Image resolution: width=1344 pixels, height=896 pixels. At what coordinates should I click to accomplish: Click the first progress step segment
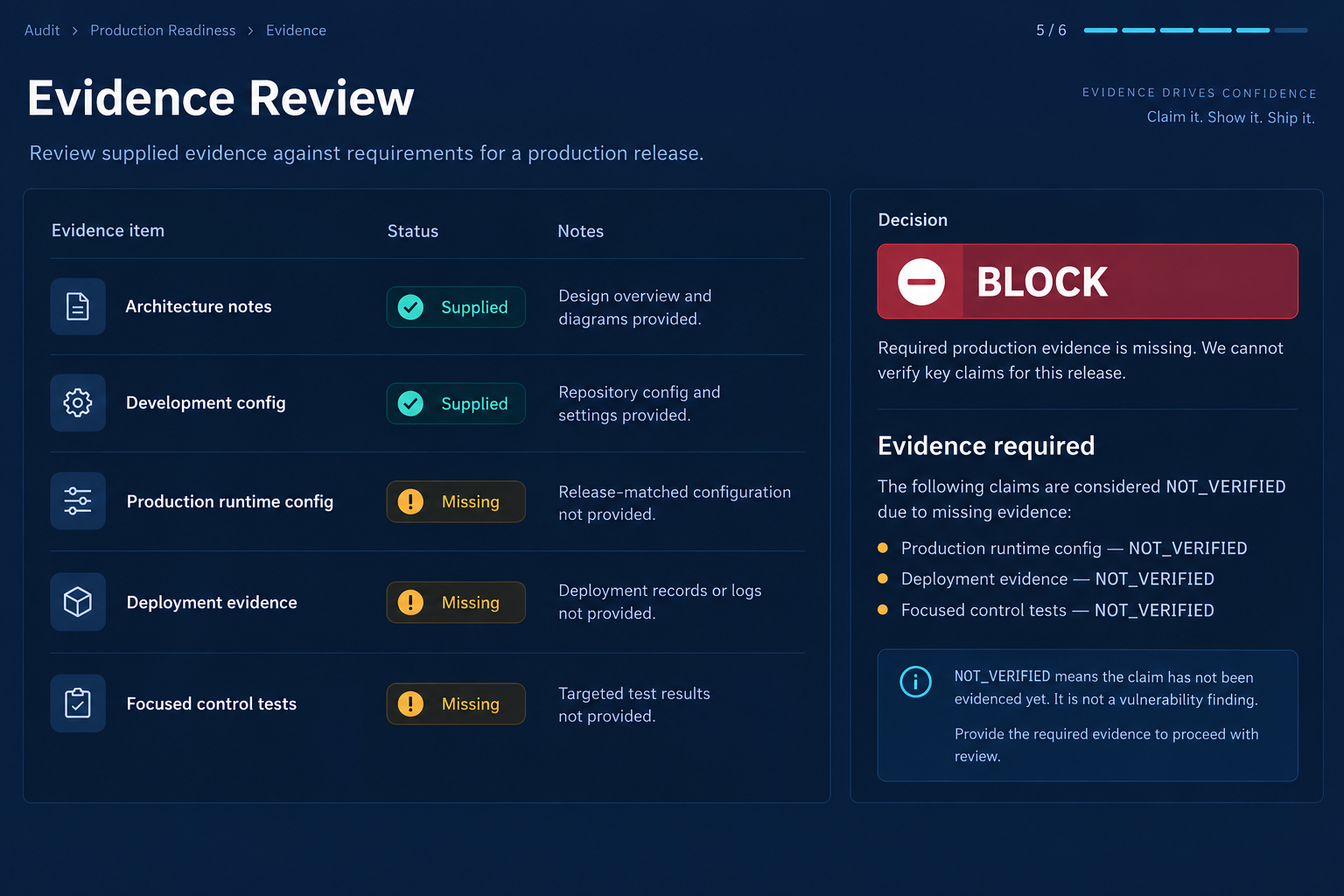coord(1101,30)
